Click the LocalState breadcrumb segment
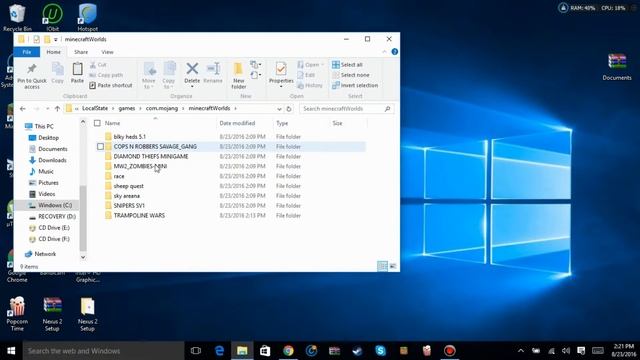The width and height of the screenshot is (640, 360). (x=95, y=109)
